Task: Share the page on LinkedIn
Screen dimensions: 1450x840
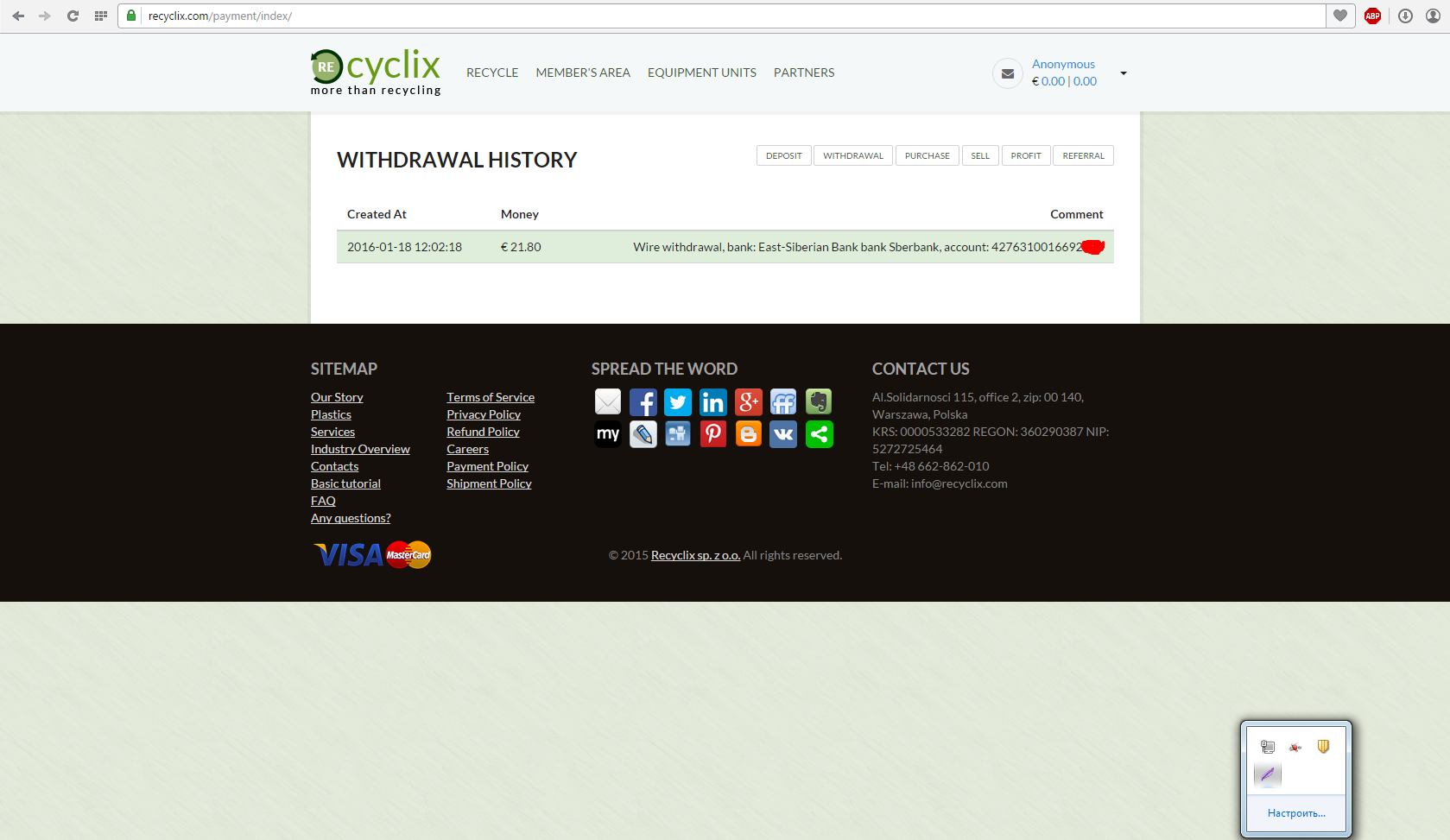Action: 713,401
